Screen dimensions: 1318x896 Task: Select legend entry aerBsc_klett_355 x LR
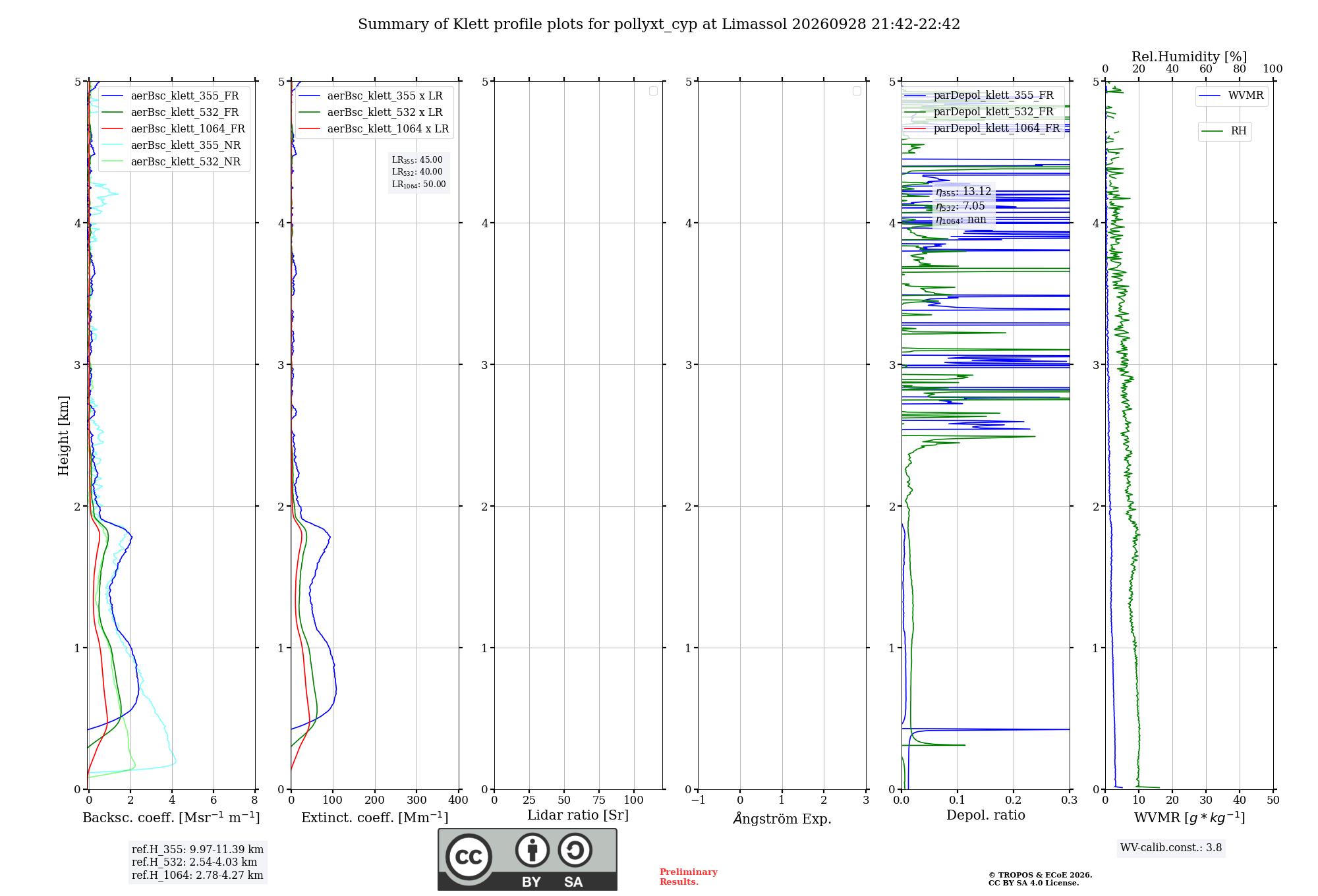point(374,96)
